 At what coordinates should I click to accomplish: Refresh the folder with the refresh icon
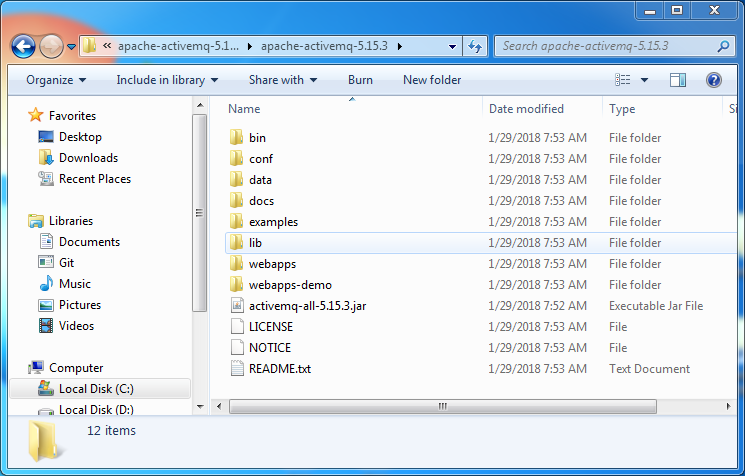coord(475,47)
